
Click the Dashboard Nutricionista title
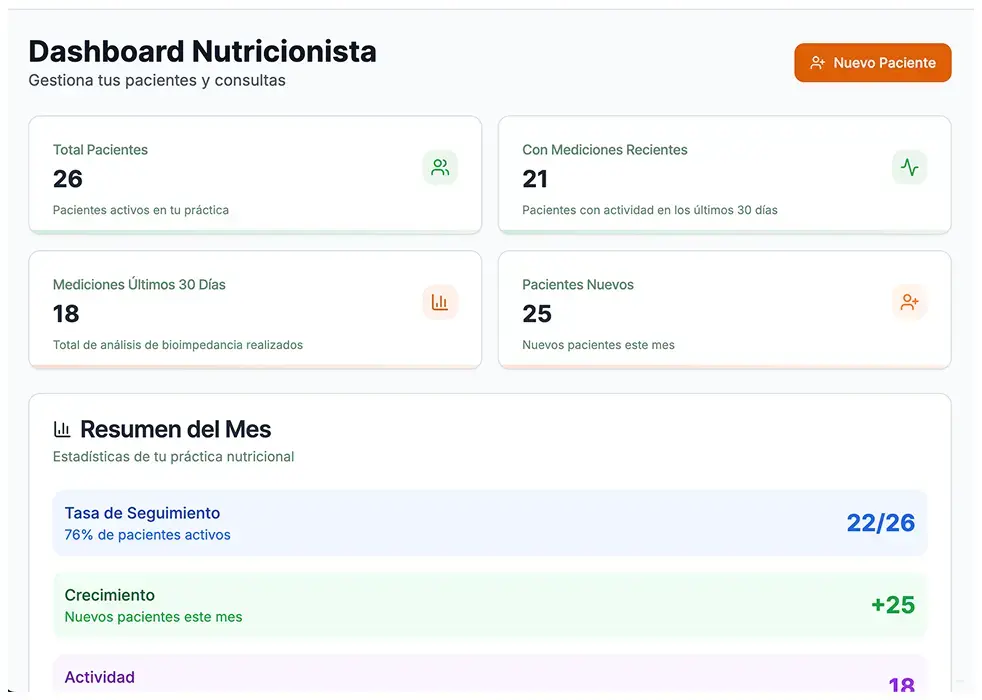coord(201,51)
